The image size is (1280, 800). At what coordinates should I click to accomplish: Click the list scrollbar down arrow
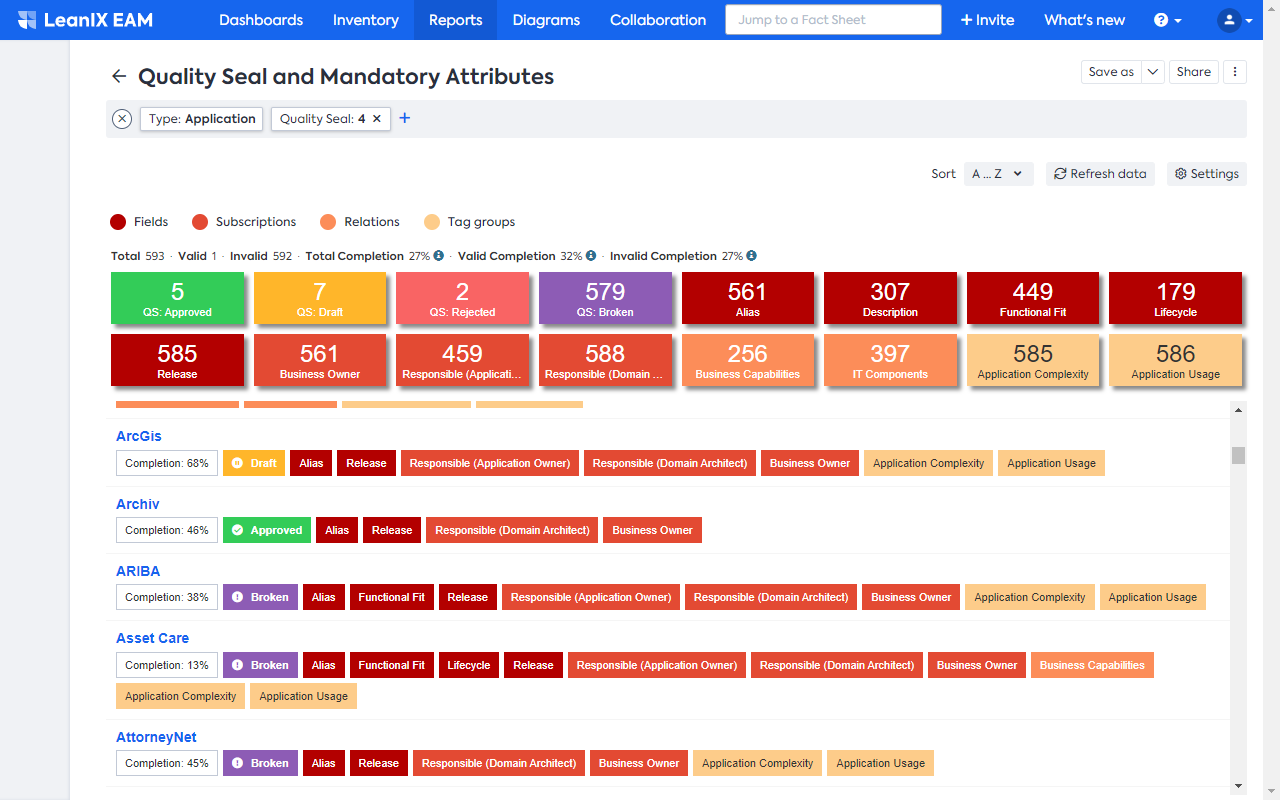1239,786
